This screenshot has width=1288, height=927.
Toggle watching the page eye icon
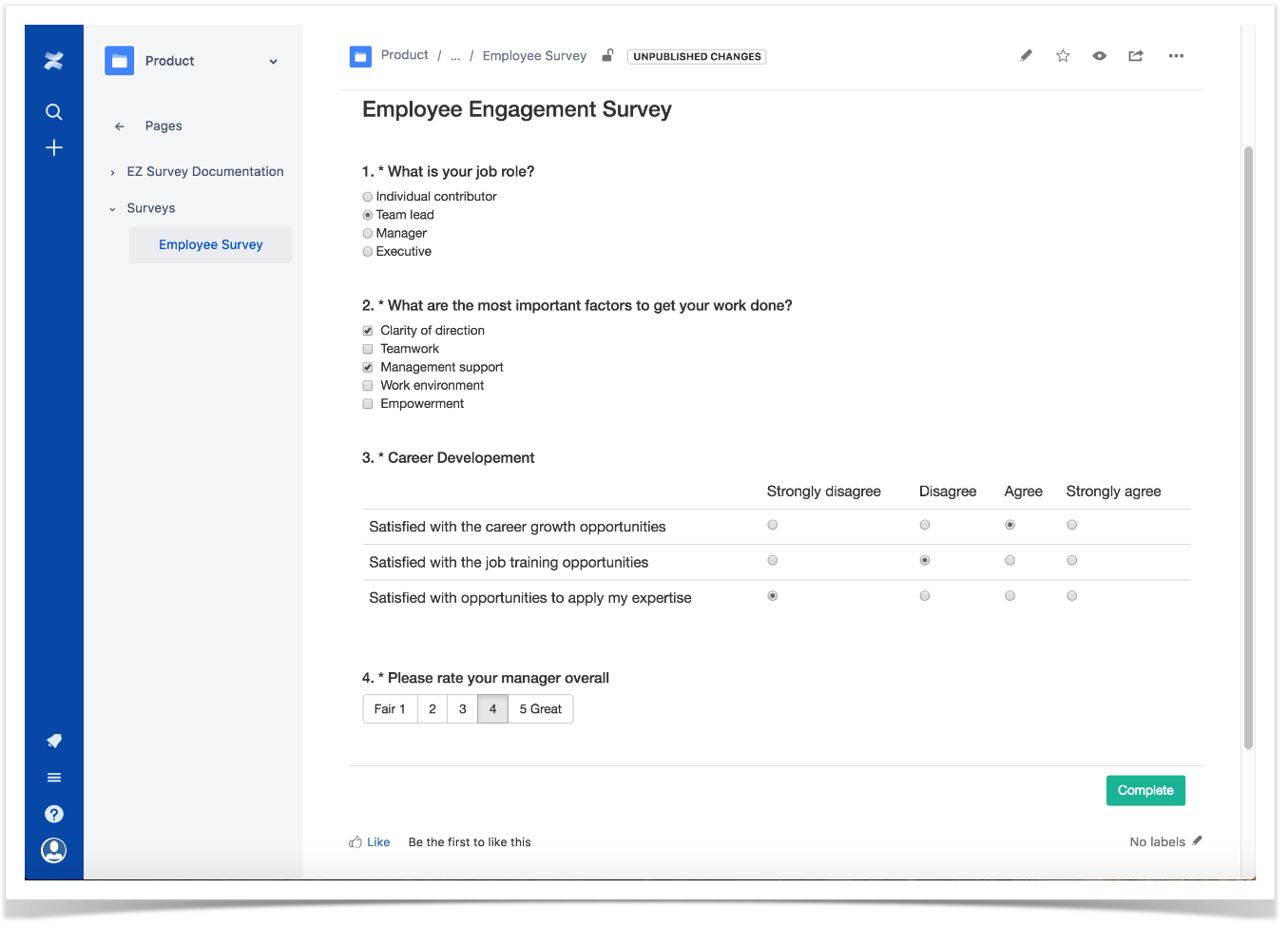pyautogui.click(x=1099, y=56)
